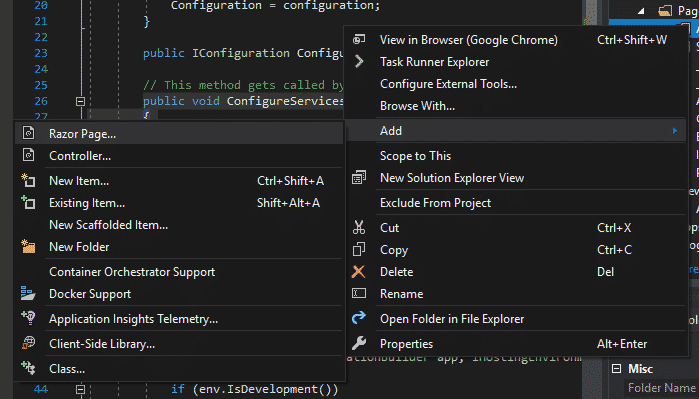Click the Razor Page file icon
The width and height of the screenshot is (699, 399).
click(29, 133)
